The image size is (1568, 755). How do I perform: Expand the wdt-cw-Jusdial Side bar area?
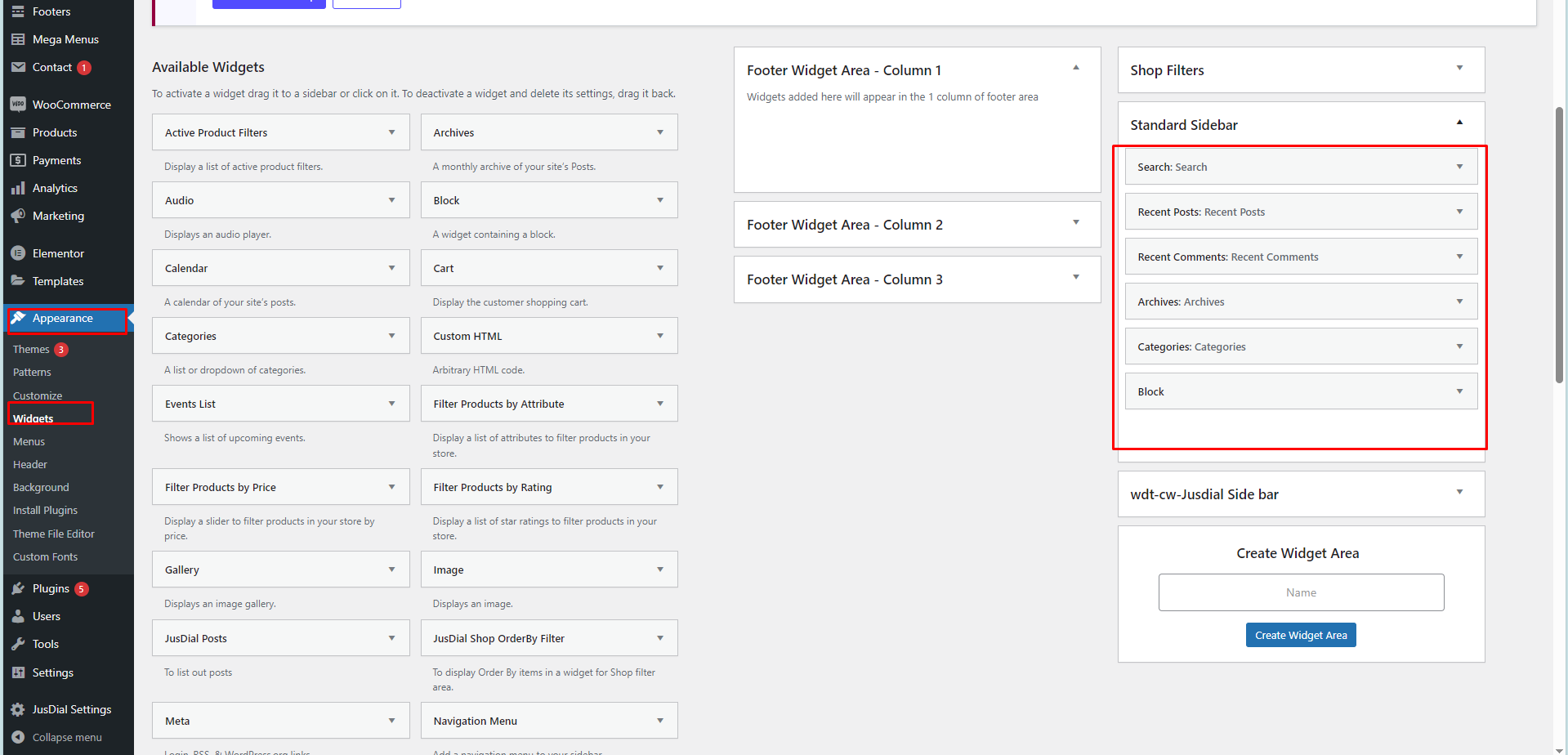(x=1459, y=493)
